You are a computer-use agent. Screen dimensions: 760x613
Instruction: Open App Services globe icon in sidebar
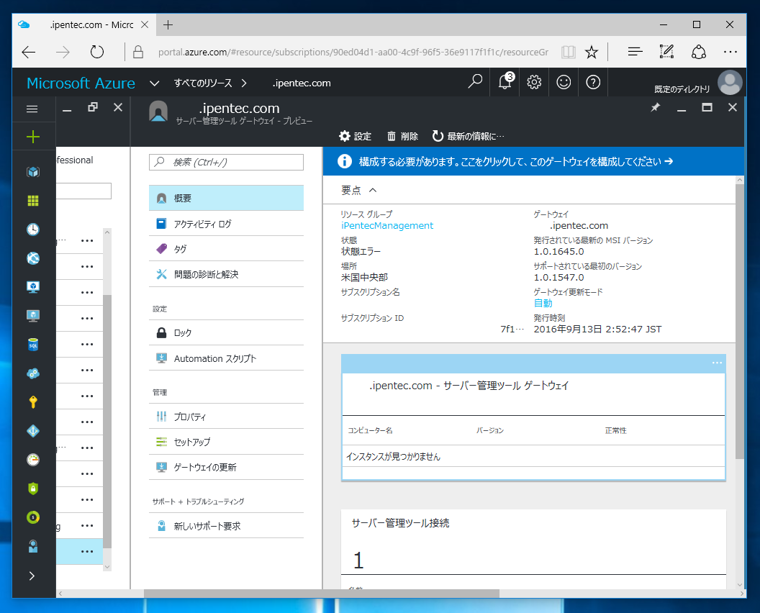(33, 258)
